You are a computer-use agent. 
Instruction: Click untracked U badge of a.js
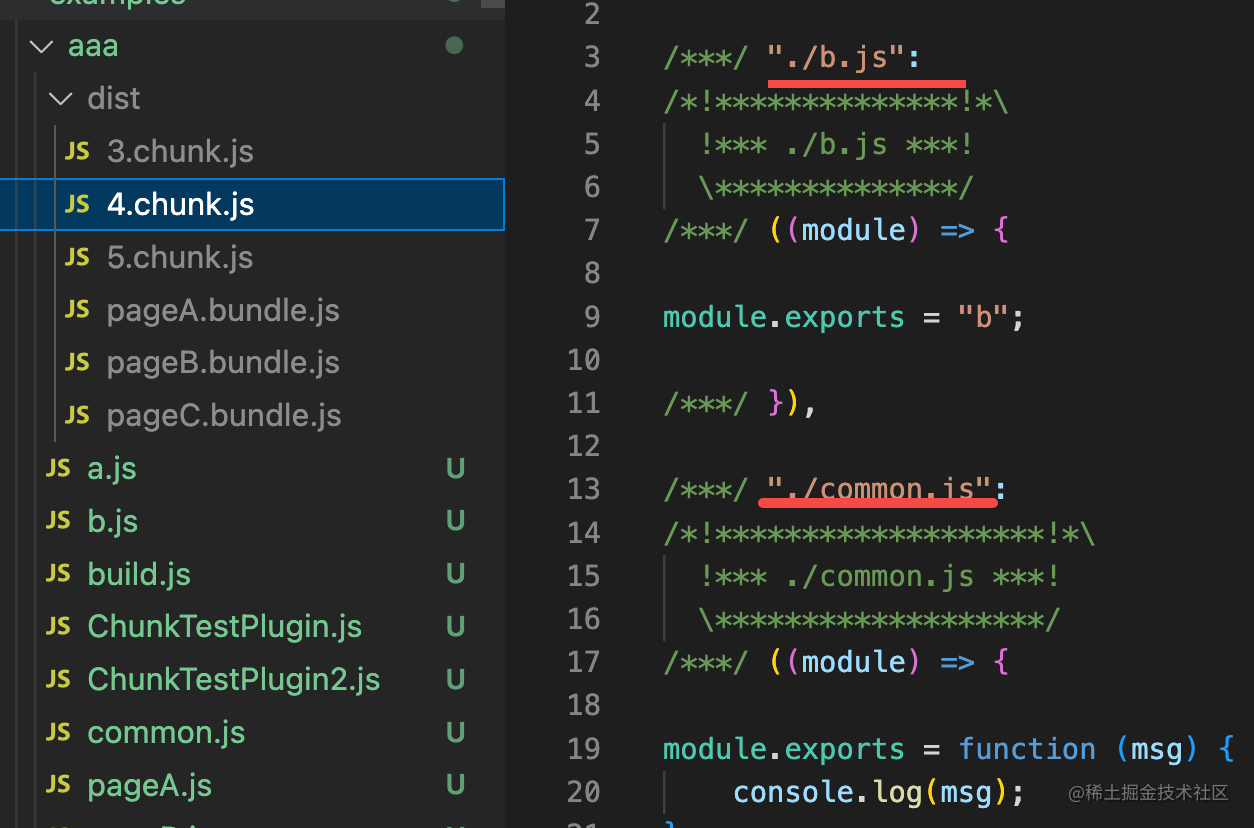[x=455, y=468]
